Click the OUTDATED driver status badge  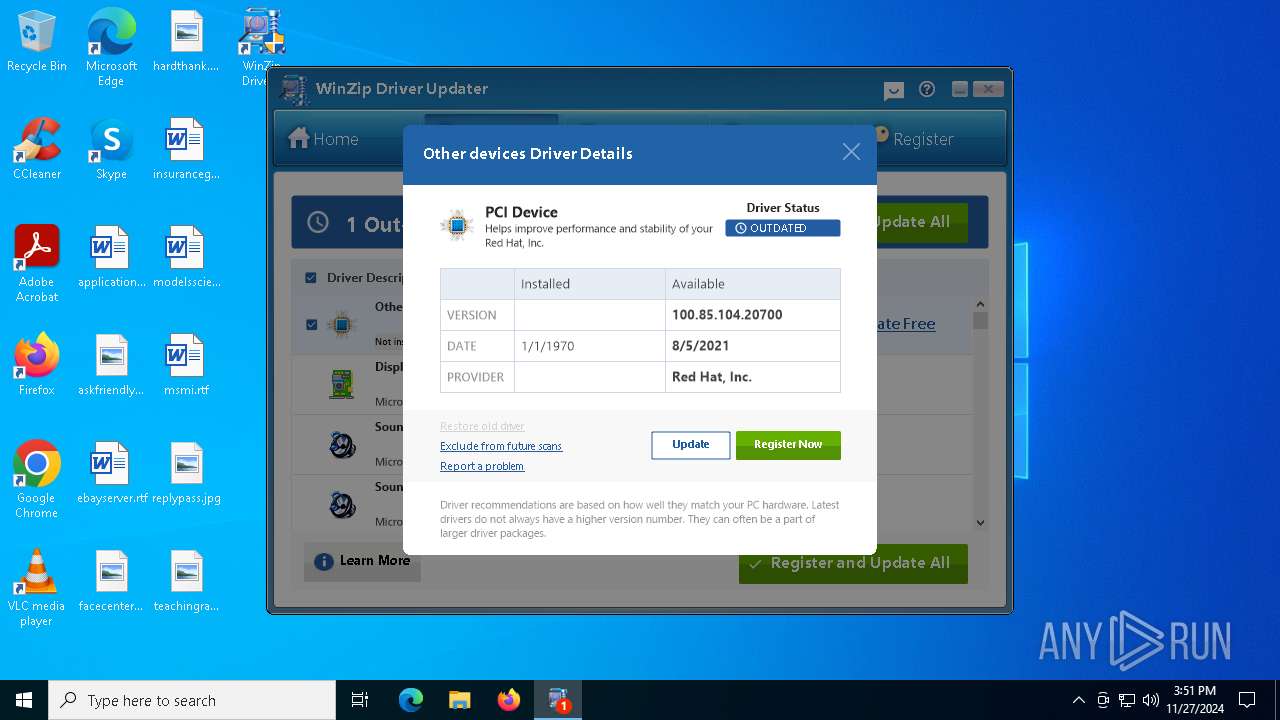pyautogui.click(x=783, y=228)
